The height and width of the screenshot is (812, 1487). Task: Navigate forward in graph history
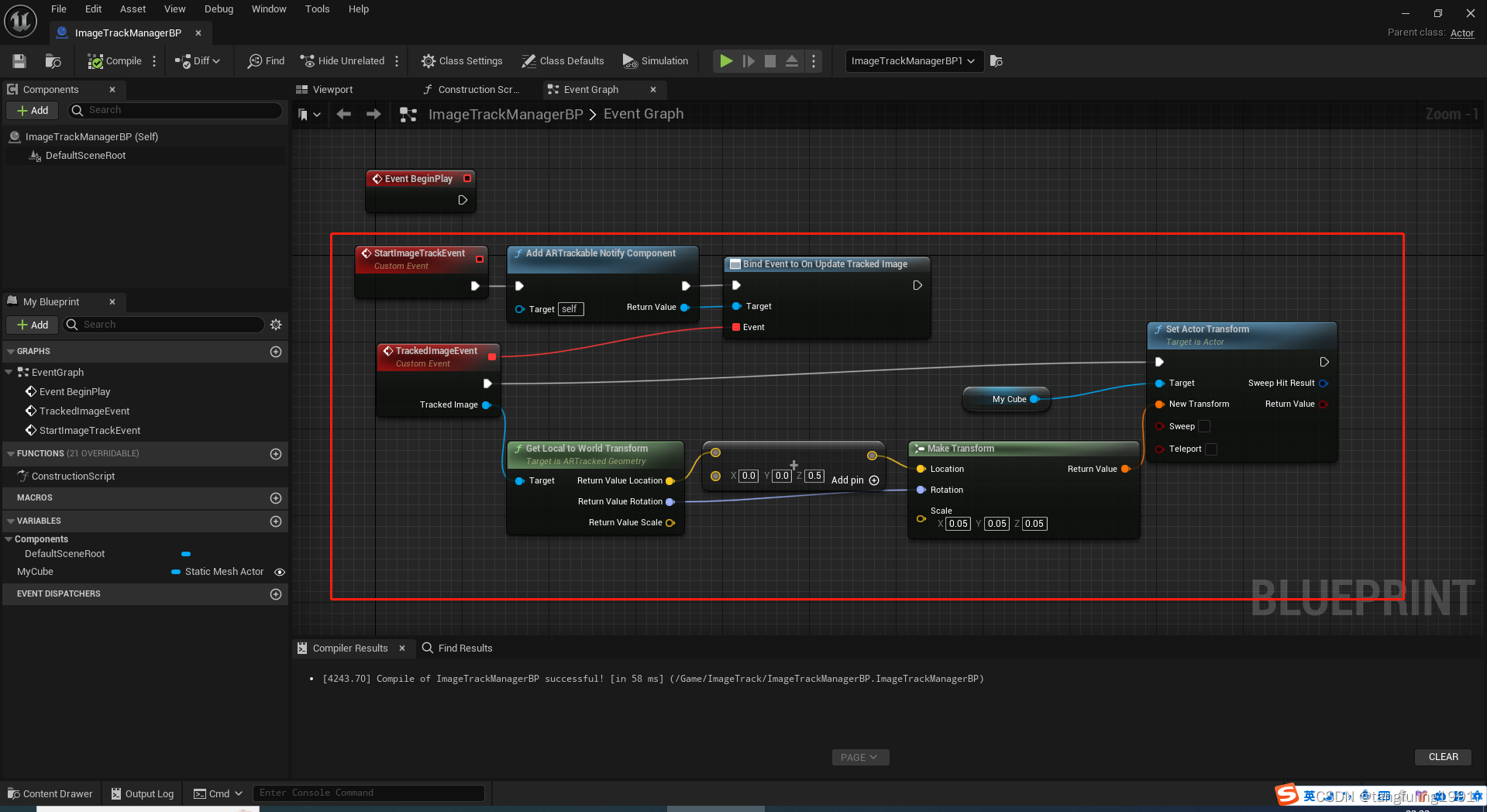[373, 115]
